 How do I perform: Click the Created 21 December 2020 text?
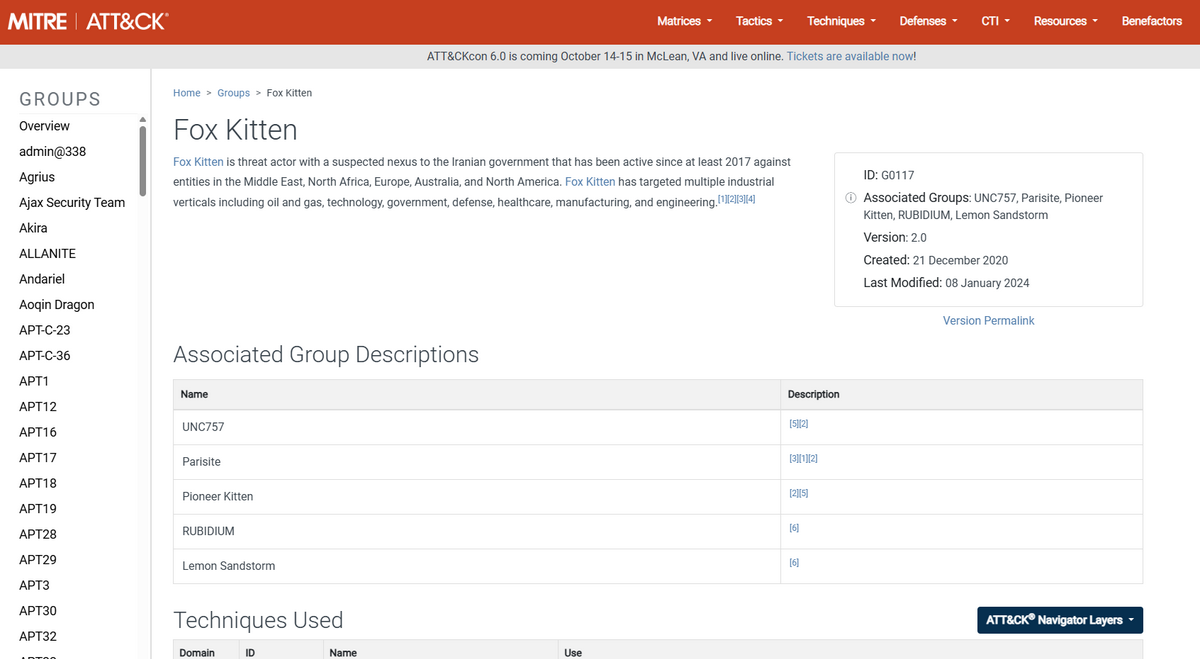tap(937, 260)
